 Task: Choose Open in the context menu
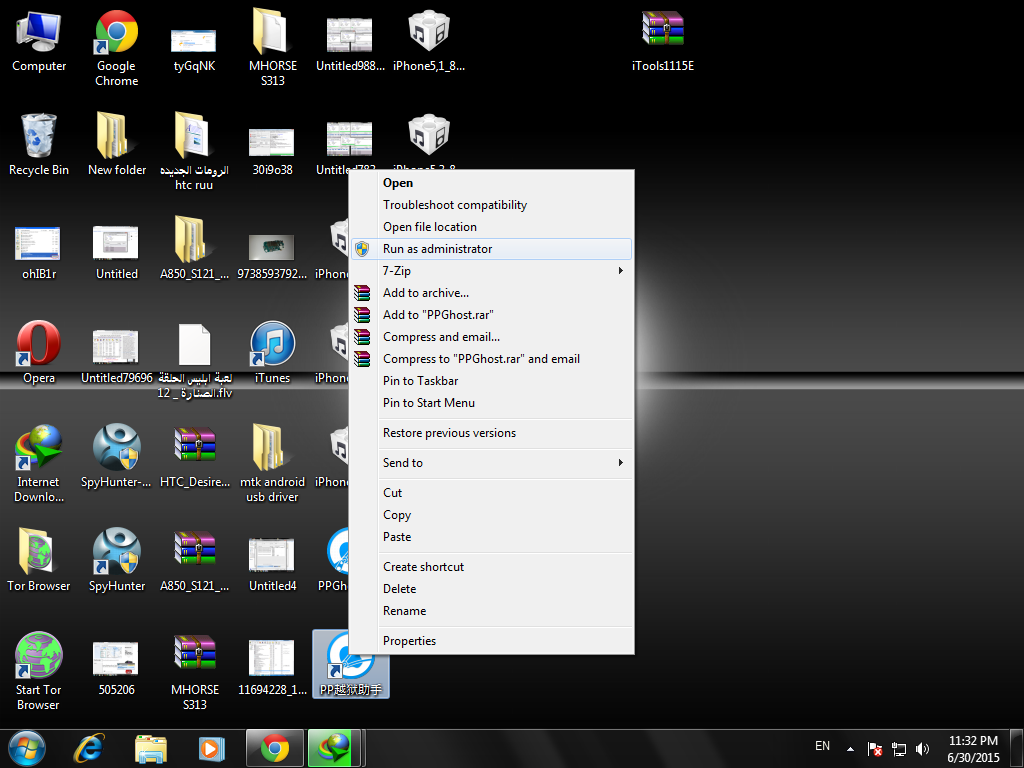pos(492,183)
